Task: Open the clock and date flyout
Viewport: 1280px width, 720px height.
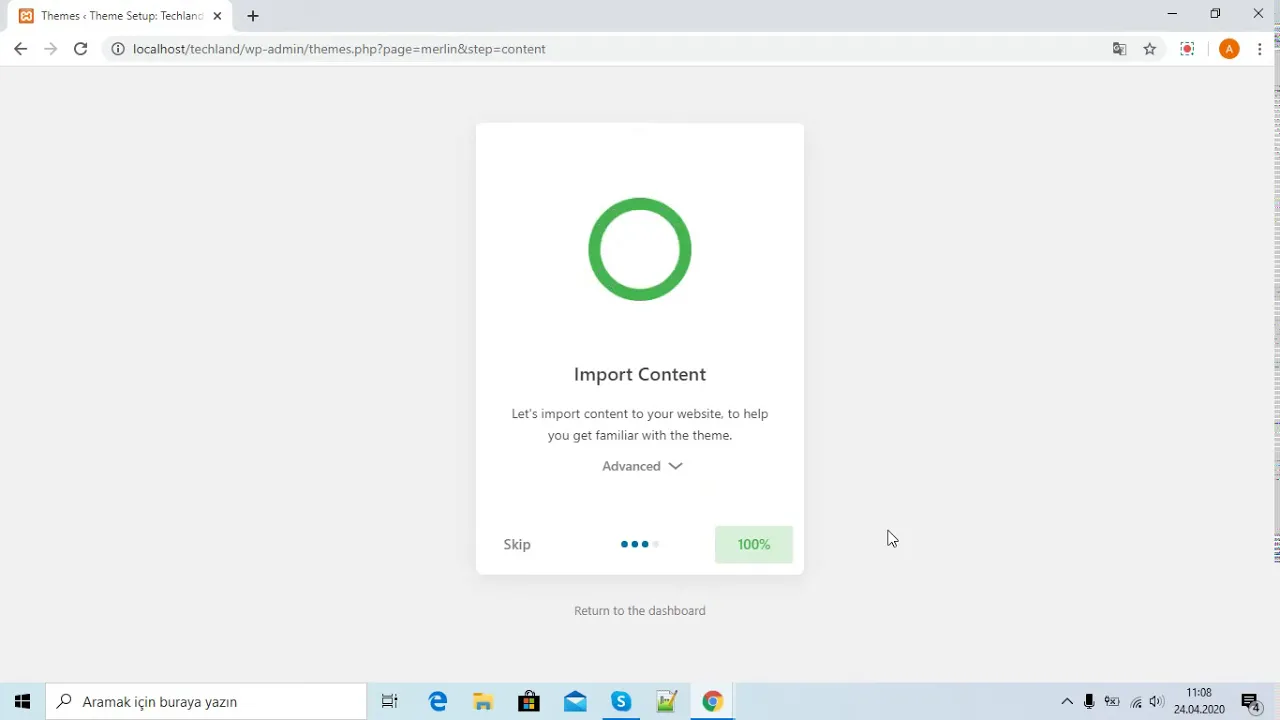Action: point(1199,701)
